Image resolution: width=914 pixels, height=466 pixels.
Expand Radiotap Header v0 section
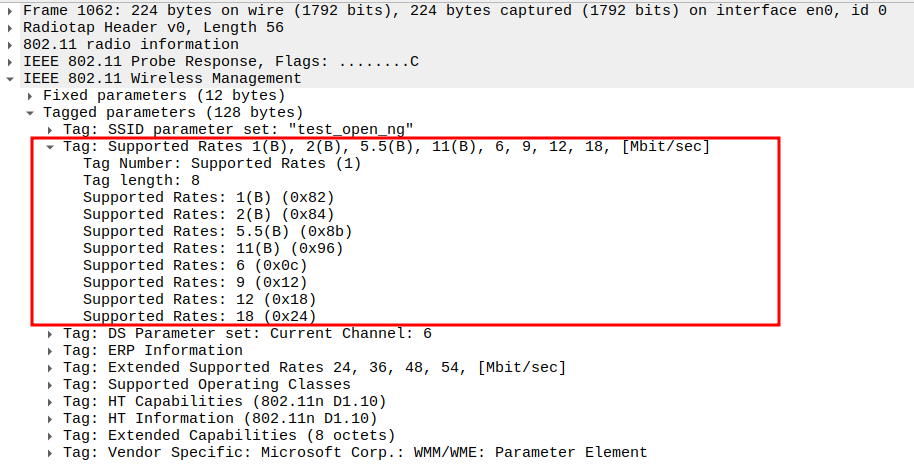coord(11,28)
